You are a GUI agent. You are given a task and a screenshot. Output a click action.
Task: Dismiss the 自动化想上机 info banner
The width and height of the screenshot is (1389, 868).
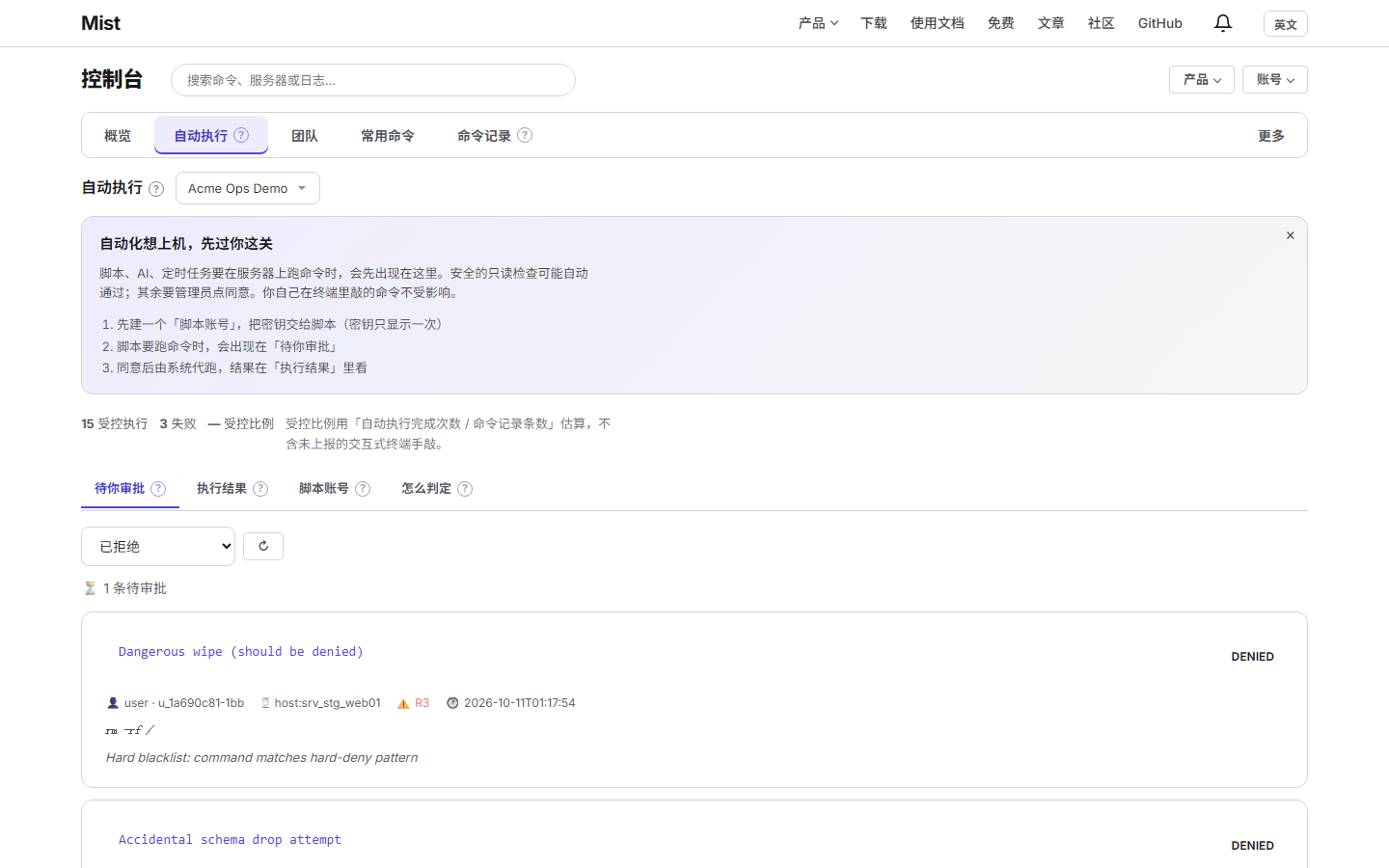coord(1290,235)
